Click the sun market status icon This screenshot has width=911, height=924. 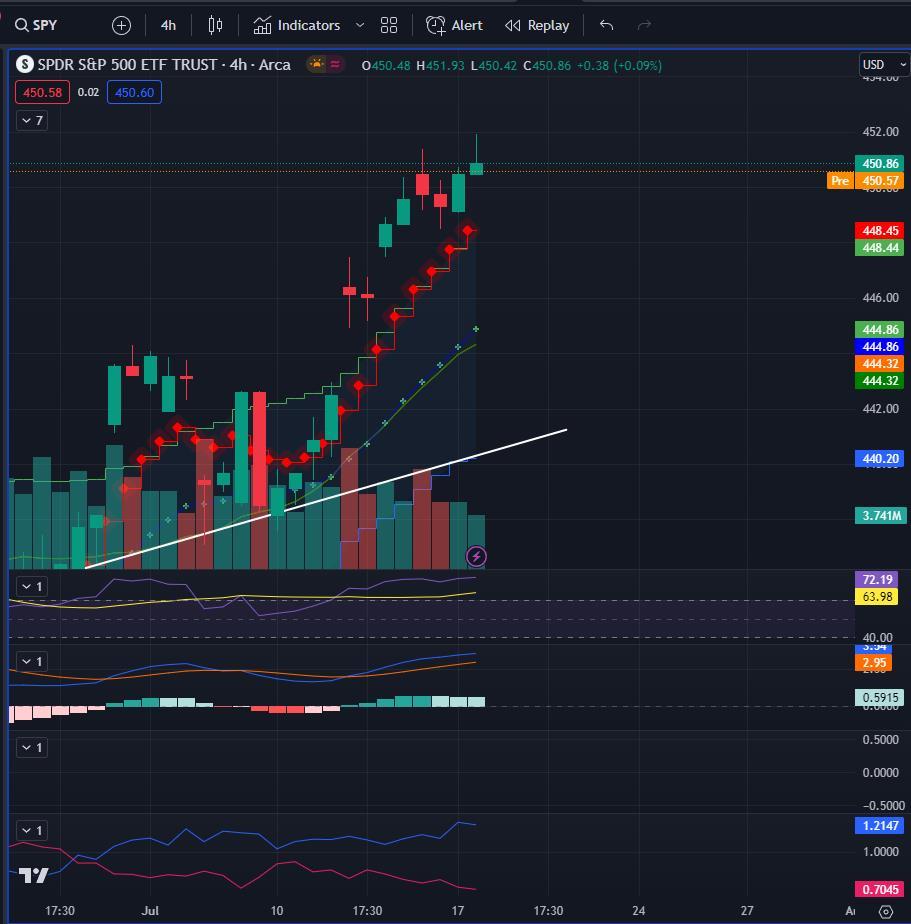click(317, 64)
